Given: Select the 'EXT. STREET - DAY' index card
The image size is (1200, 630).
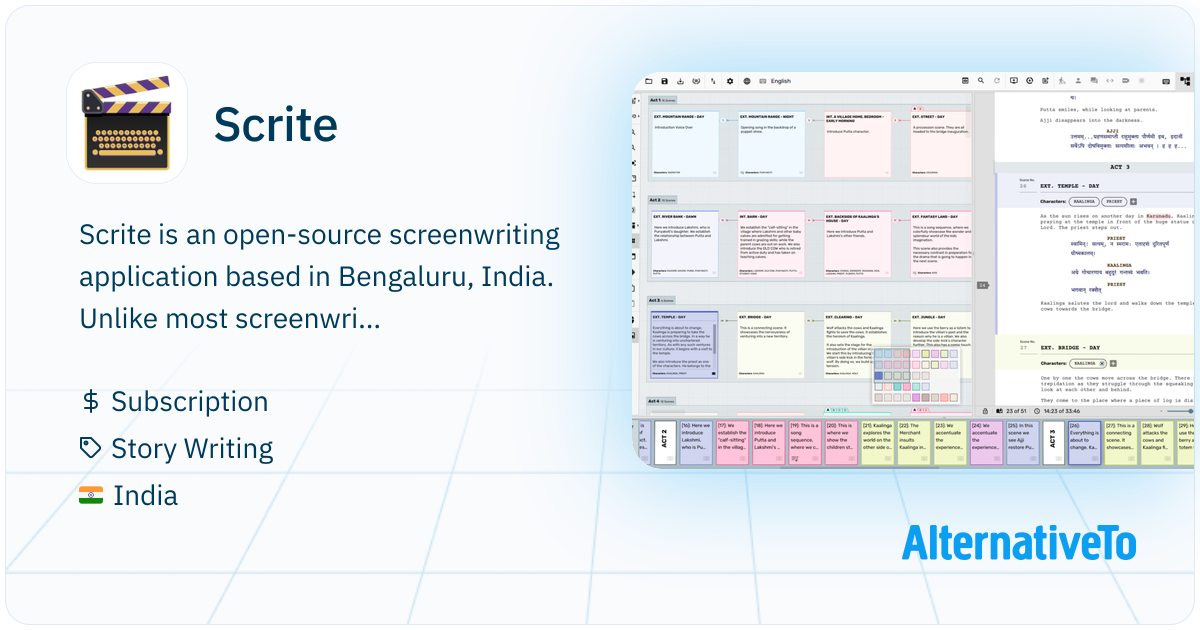Looking at the screenshot, I should click(941, 144).
